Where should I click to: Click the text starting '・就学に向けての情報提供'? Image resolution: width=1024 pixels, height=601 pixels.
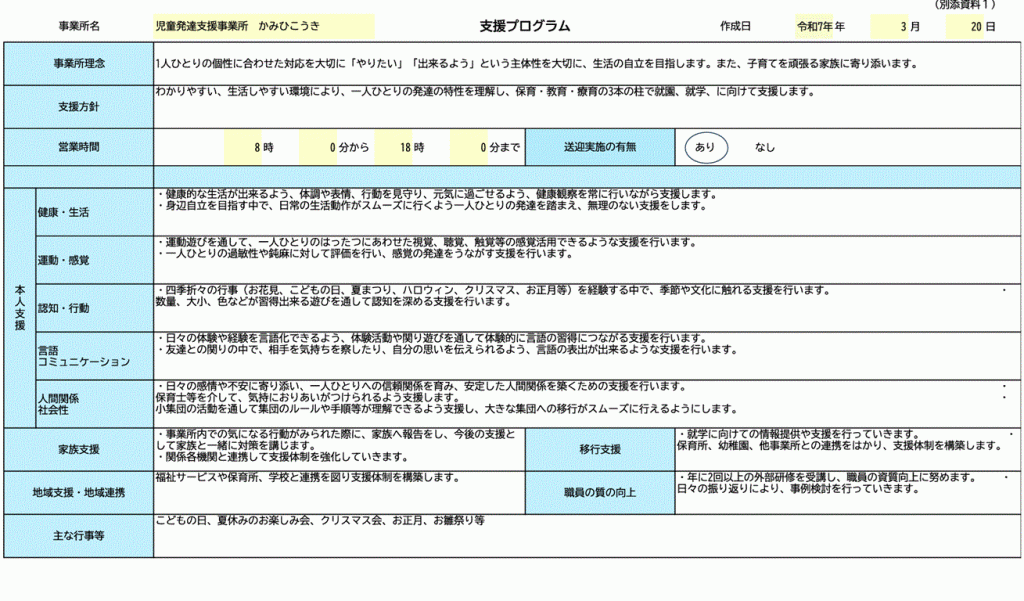tap(840, 440)
